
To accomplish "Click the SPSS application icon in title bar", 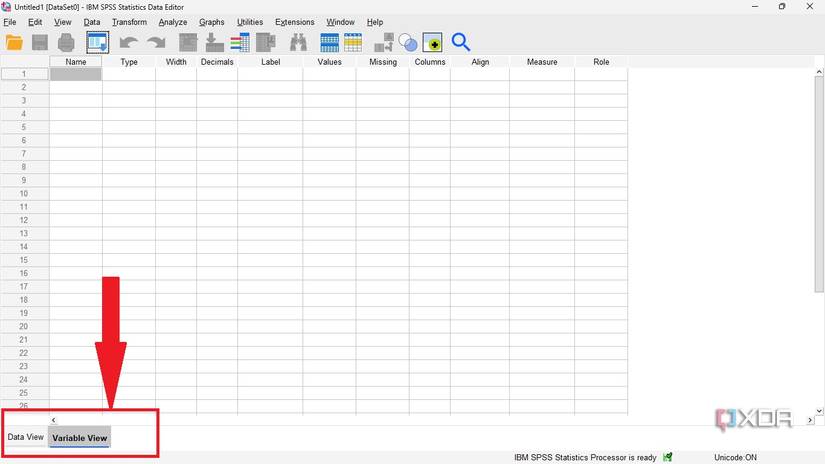I will click(x=6, y=7).
